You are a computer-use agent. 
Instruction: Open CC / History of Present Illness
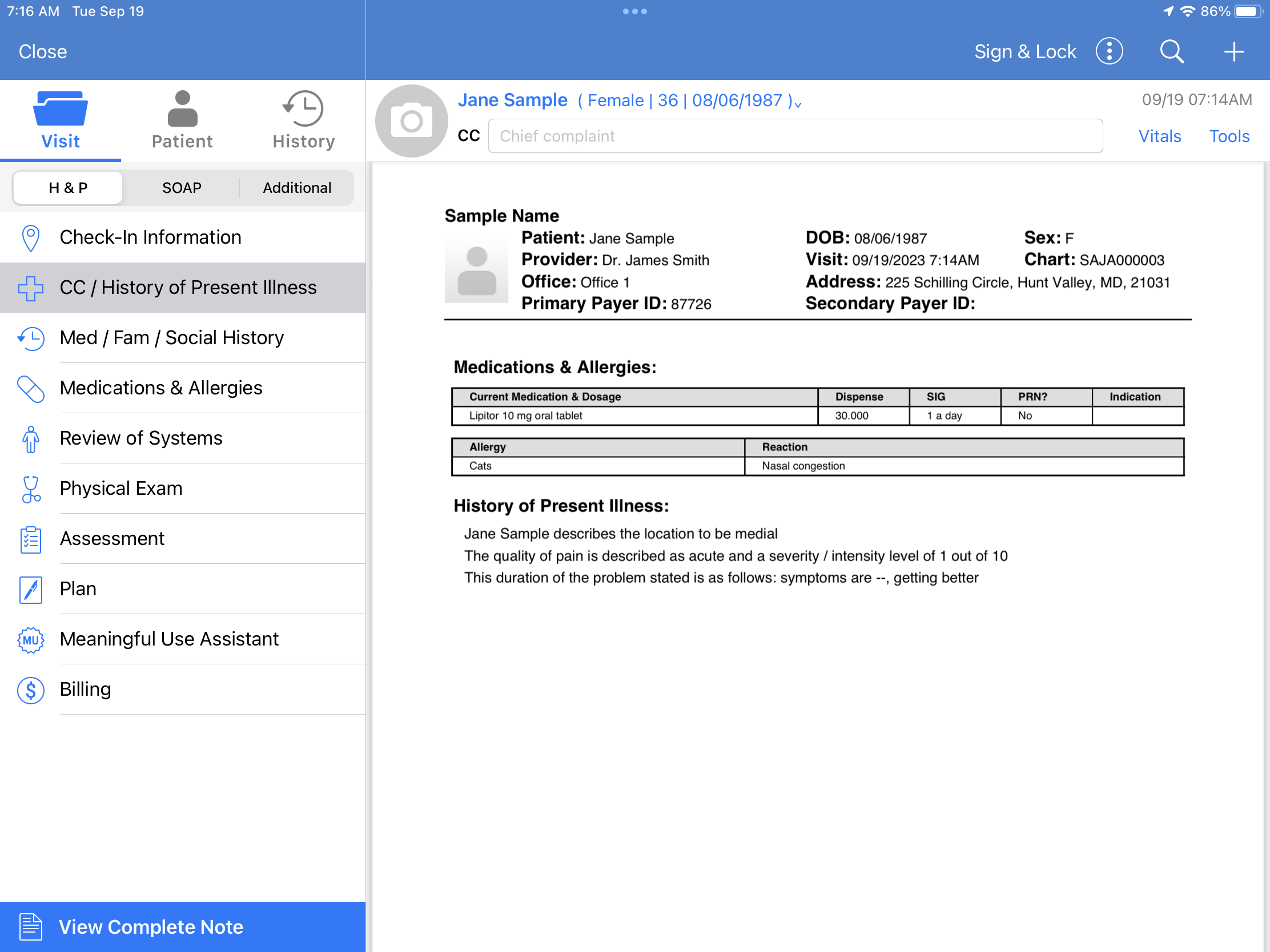click(183, 288)
